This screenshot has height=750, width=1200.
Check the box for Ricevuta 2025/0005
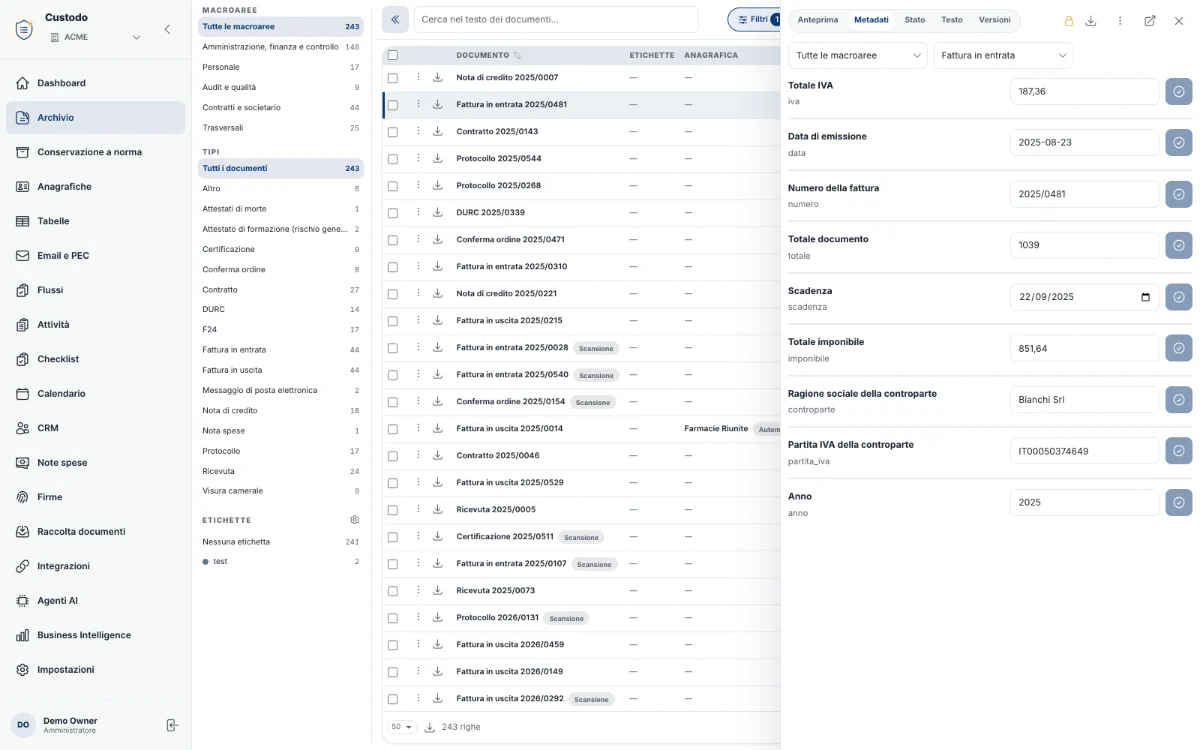(393, 510)
